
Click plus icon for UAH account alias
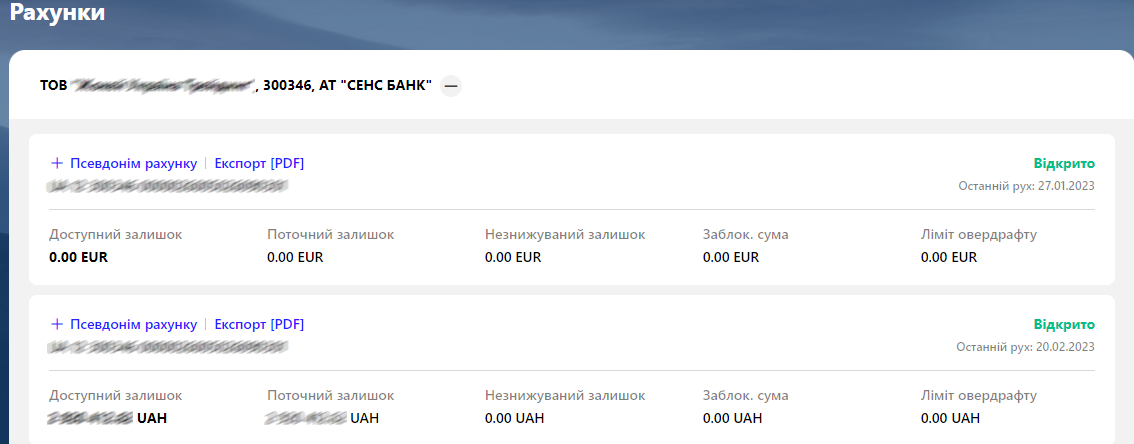click(56, 324)
